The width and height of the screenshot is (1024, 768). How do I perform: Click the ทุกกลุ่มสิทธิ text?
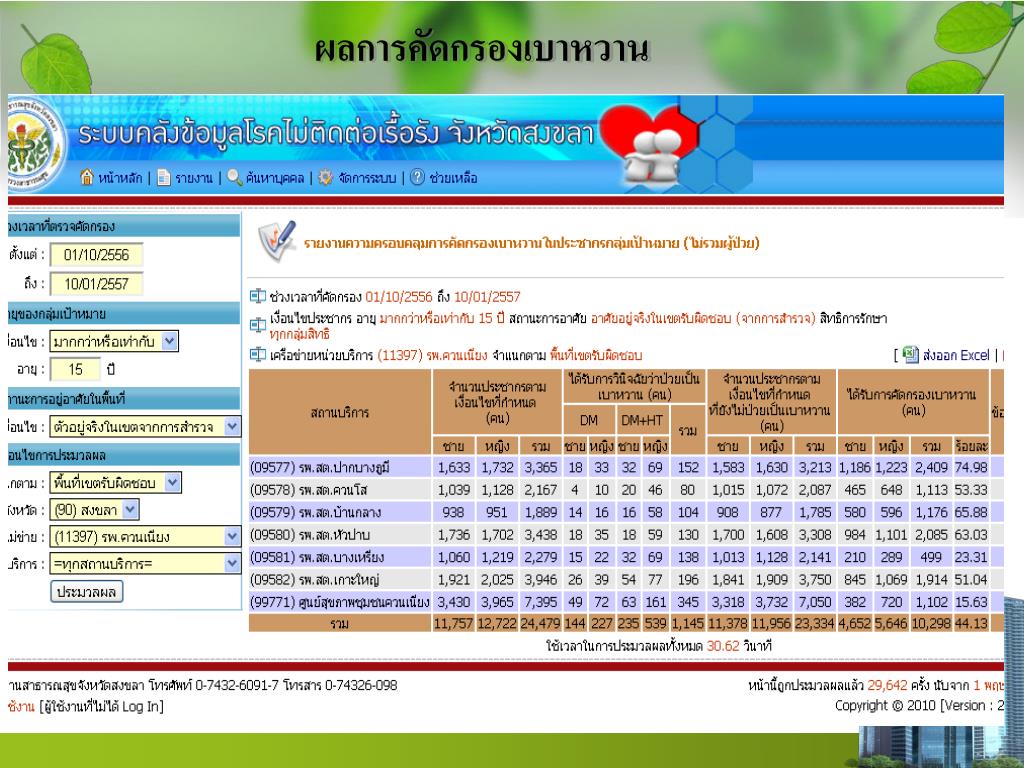coord(300,334)
